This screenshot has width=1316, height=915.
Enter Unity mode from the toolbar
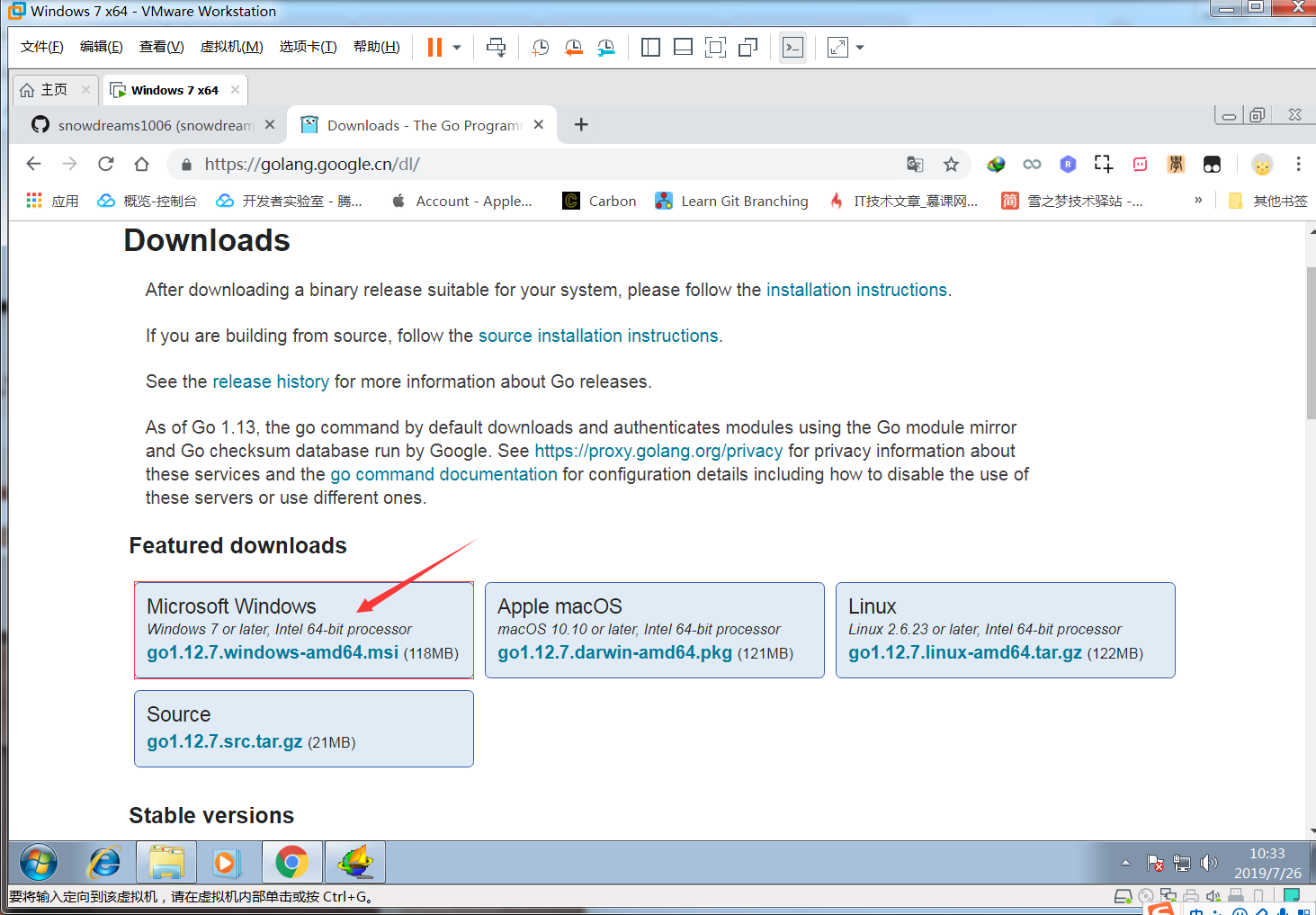[x=748, y=47]
